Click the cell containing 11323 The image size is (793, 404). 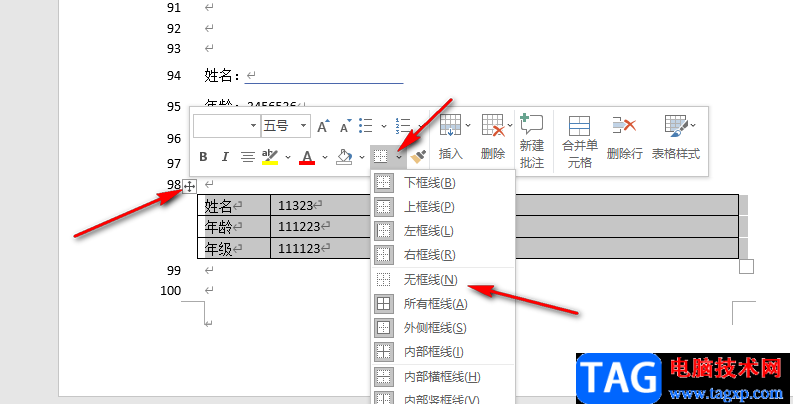click(x=505, y=206)
